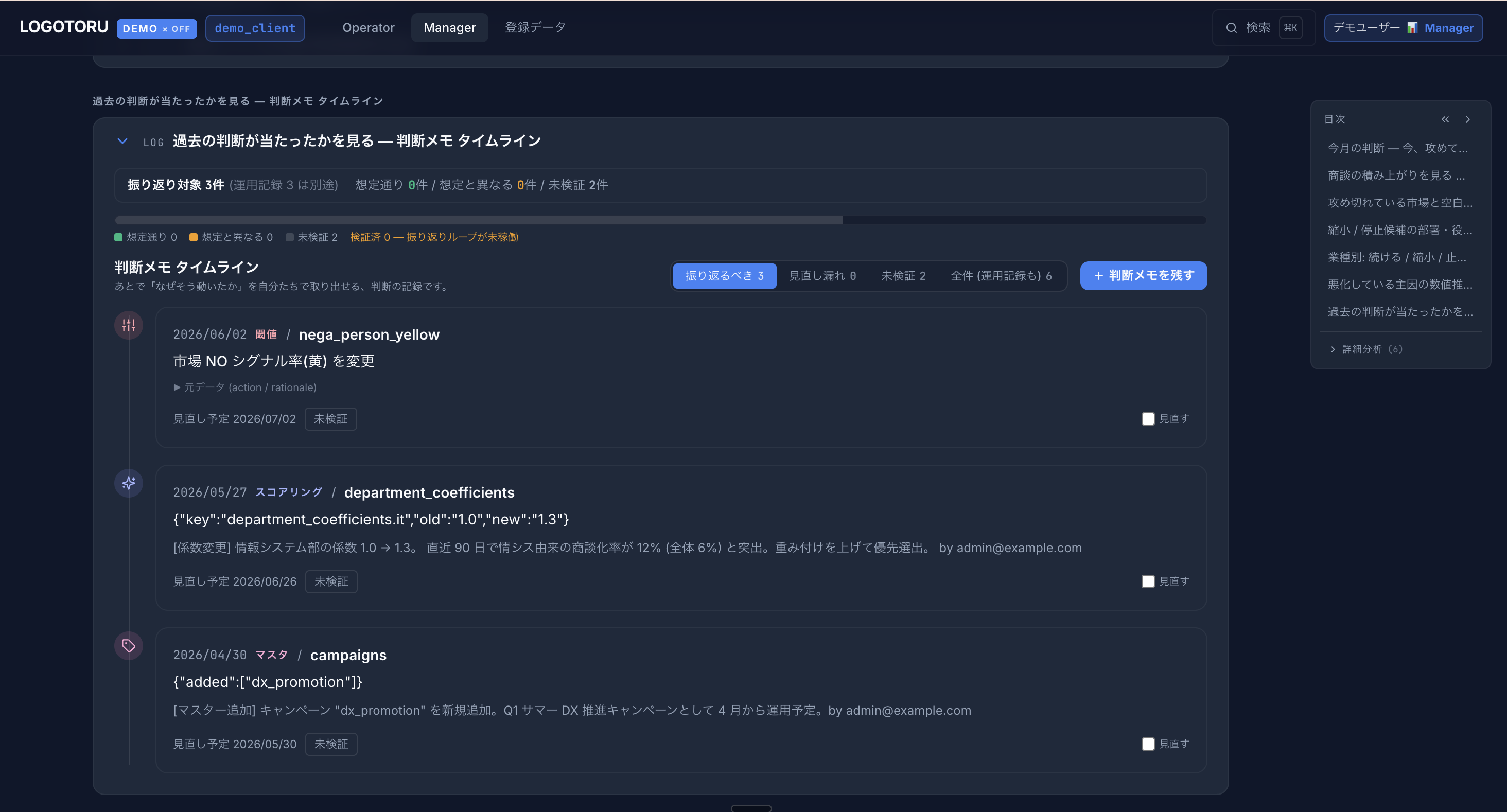Click 検証済 0 — 振り返りループが未稼働 warning
1507x812 pixels.
(x=434, y=238)
